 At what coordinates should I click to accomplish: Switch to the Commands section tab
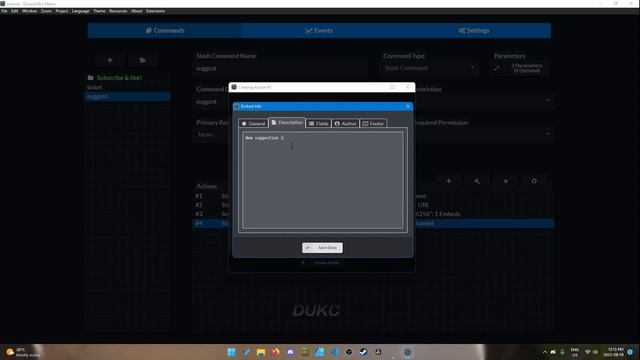164,31
